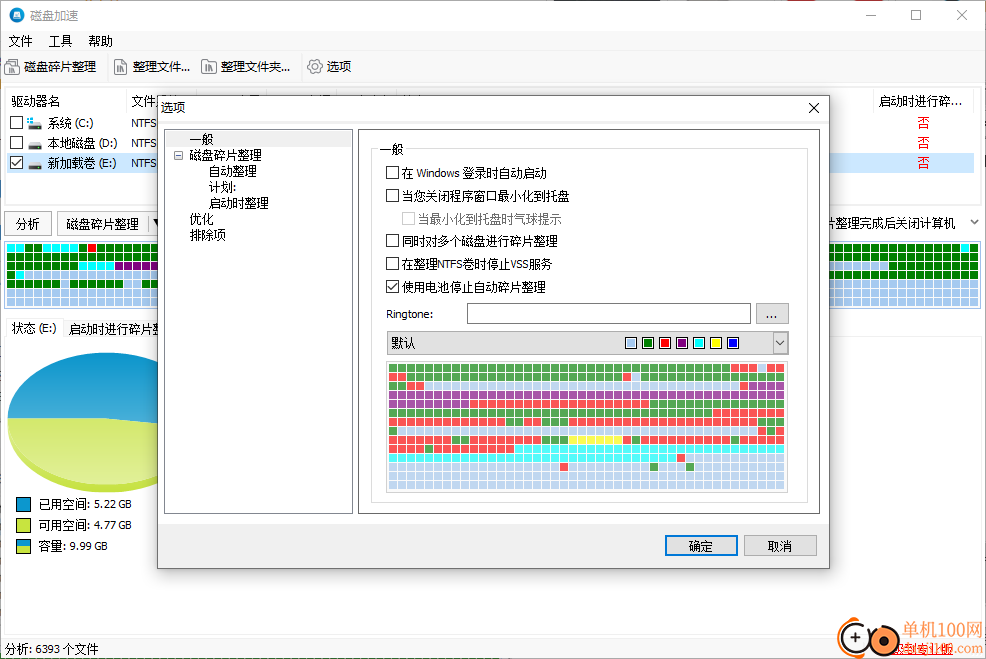Click the 分析 button

tap(28, 224)
